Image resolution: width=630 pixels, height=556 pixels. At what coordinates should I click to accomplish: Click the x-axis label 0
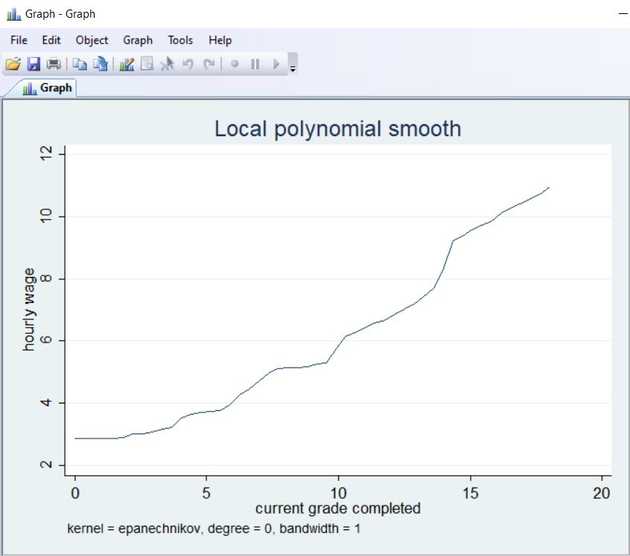(x=75, y=493)
